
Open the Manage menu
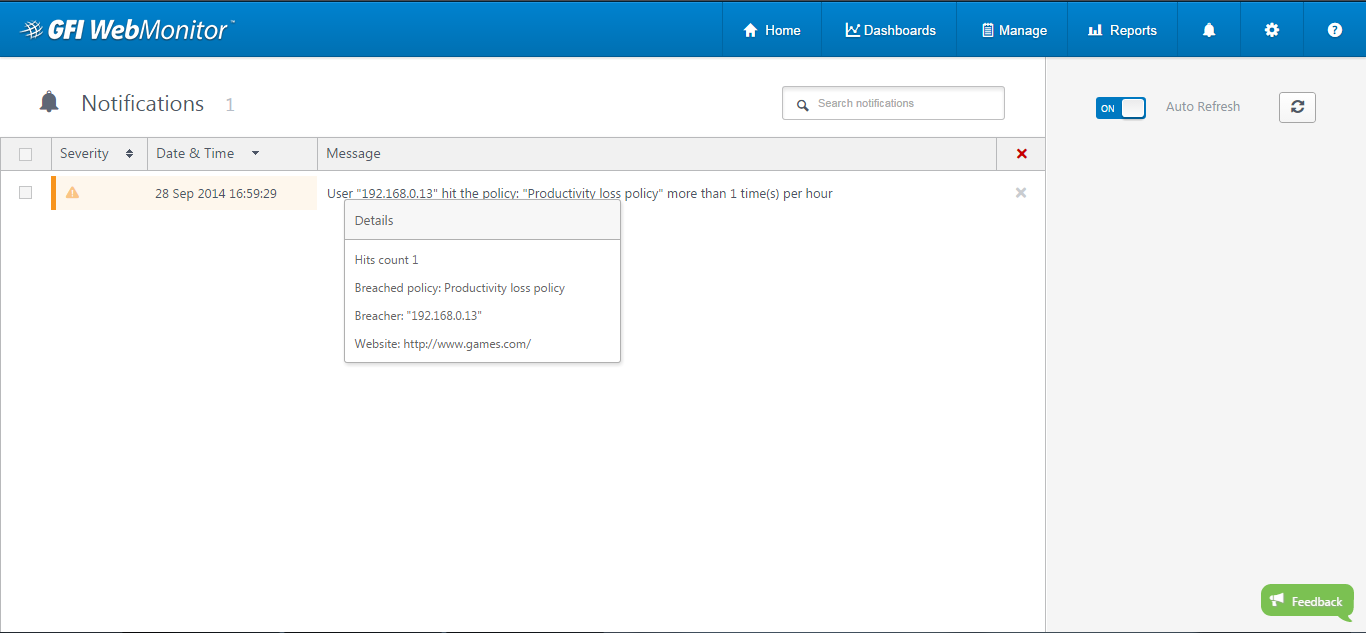(x=1013, y=30)
